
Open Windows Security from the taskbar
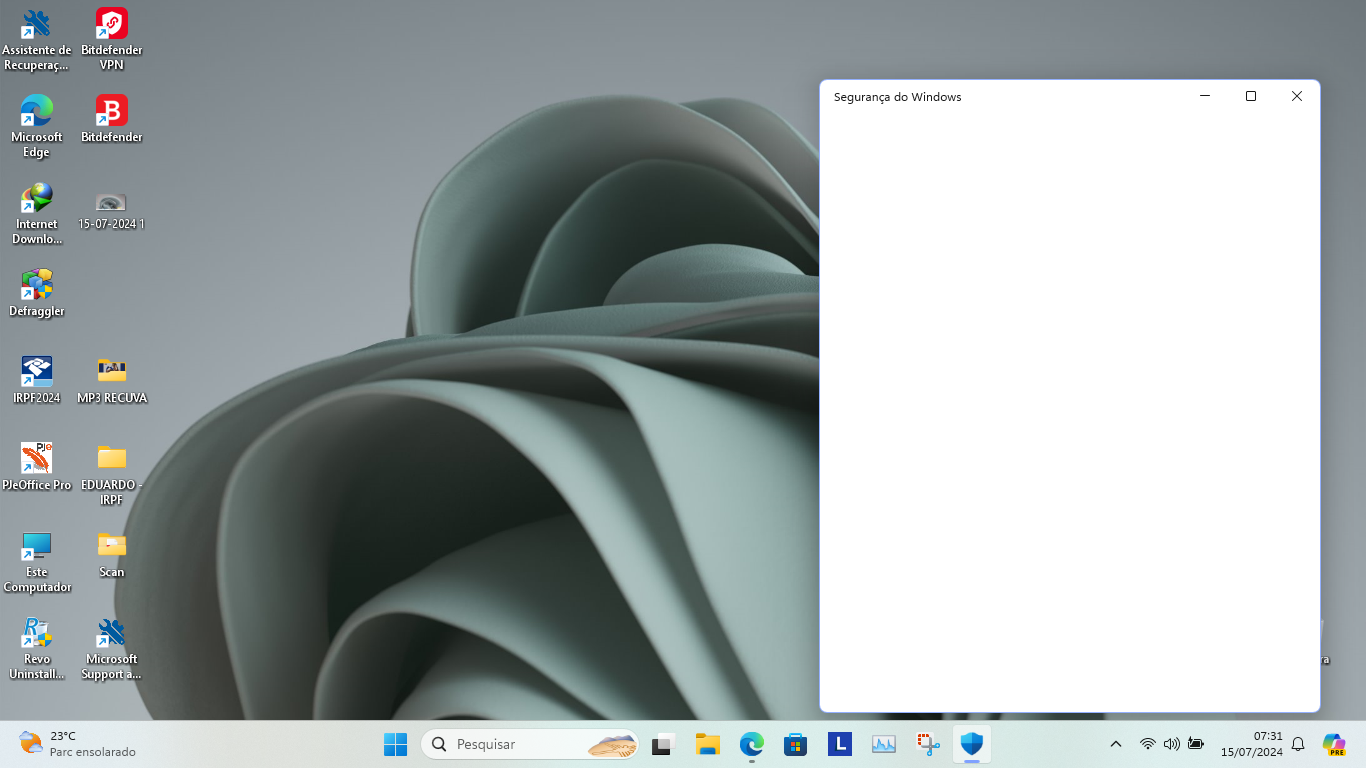[x=971, y=744]
